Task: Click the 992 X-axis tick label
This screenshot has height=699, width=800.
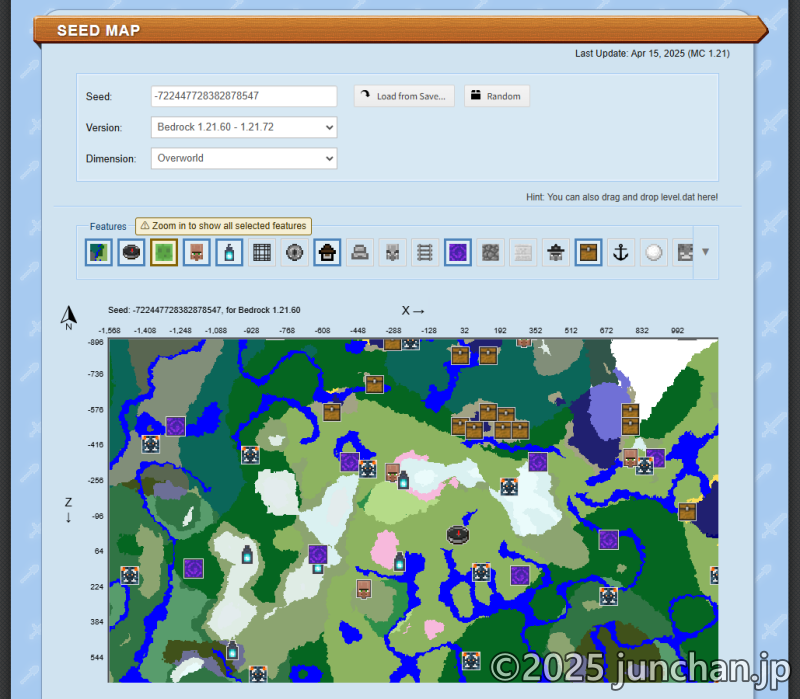Action: (x=677, y=331)
